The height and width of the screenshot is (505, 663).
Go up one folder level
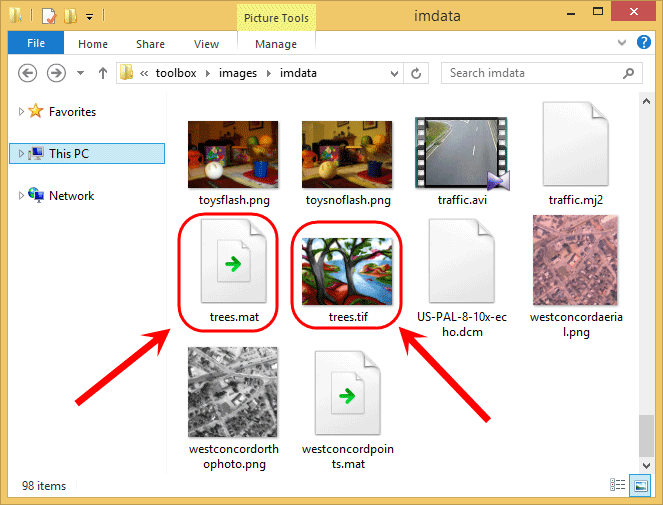tap(103, 73)
